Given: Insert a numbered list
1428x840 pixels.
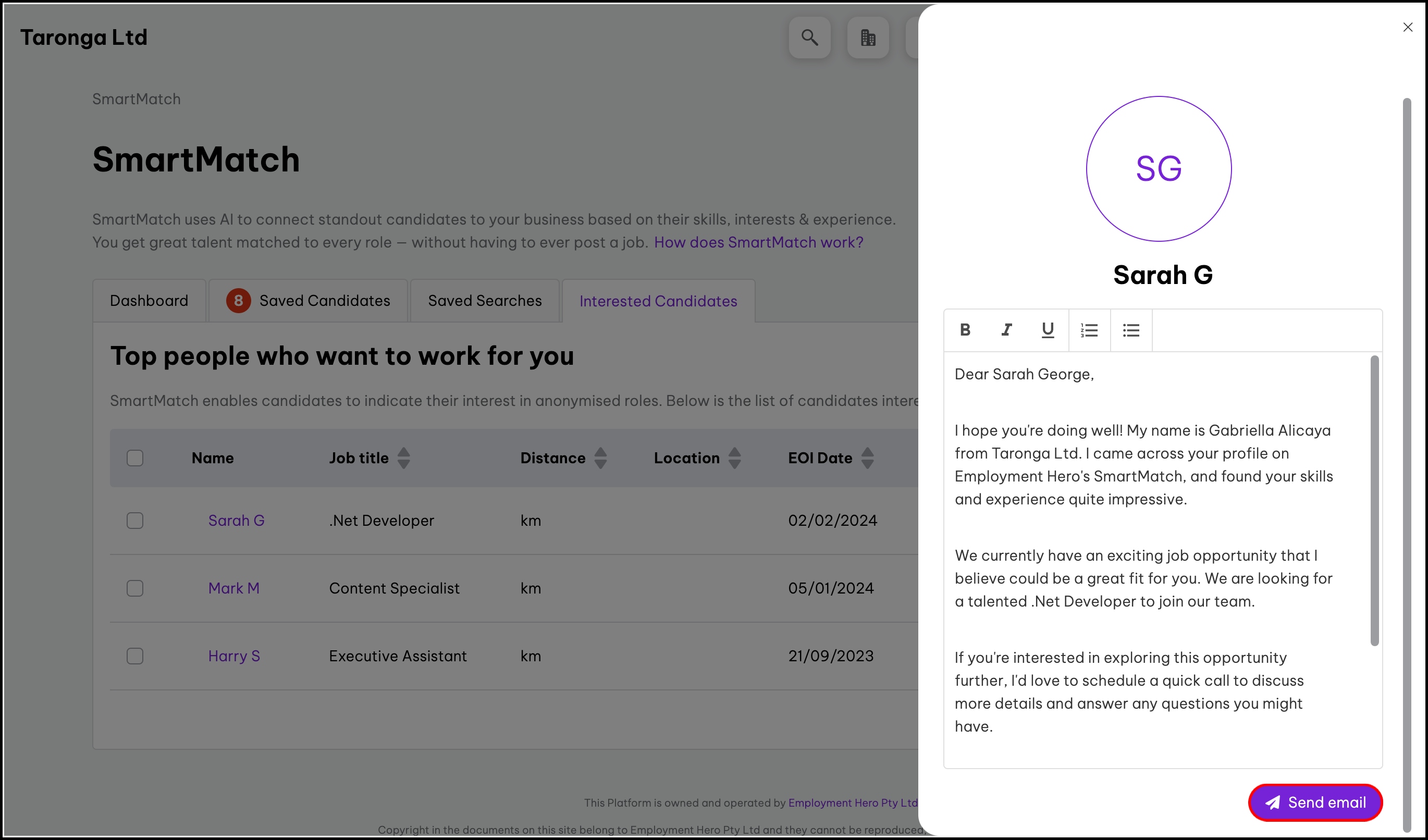Looking at the screenshot, I should (x=1089, y=330).
